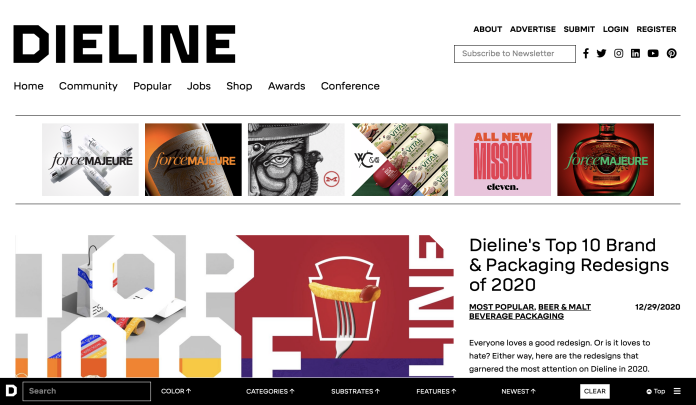Open the YouTube social icon
The width and height of the screenshot is (696, 405).
tap(653, 53)
